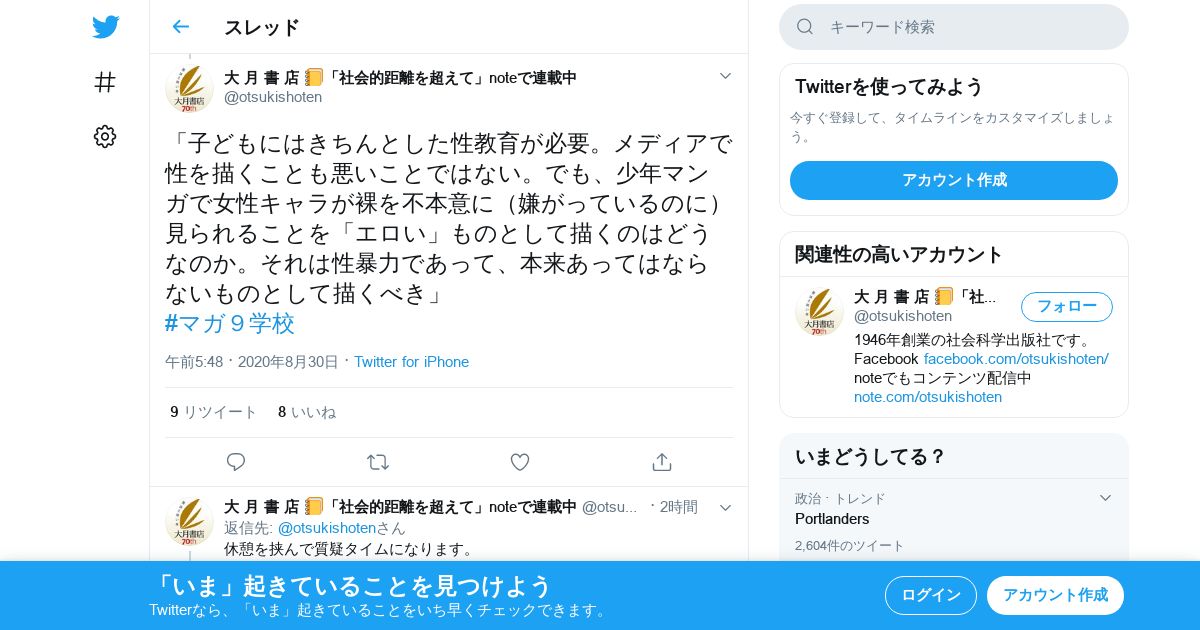Share the tweet using the share icon

point(662,462)
